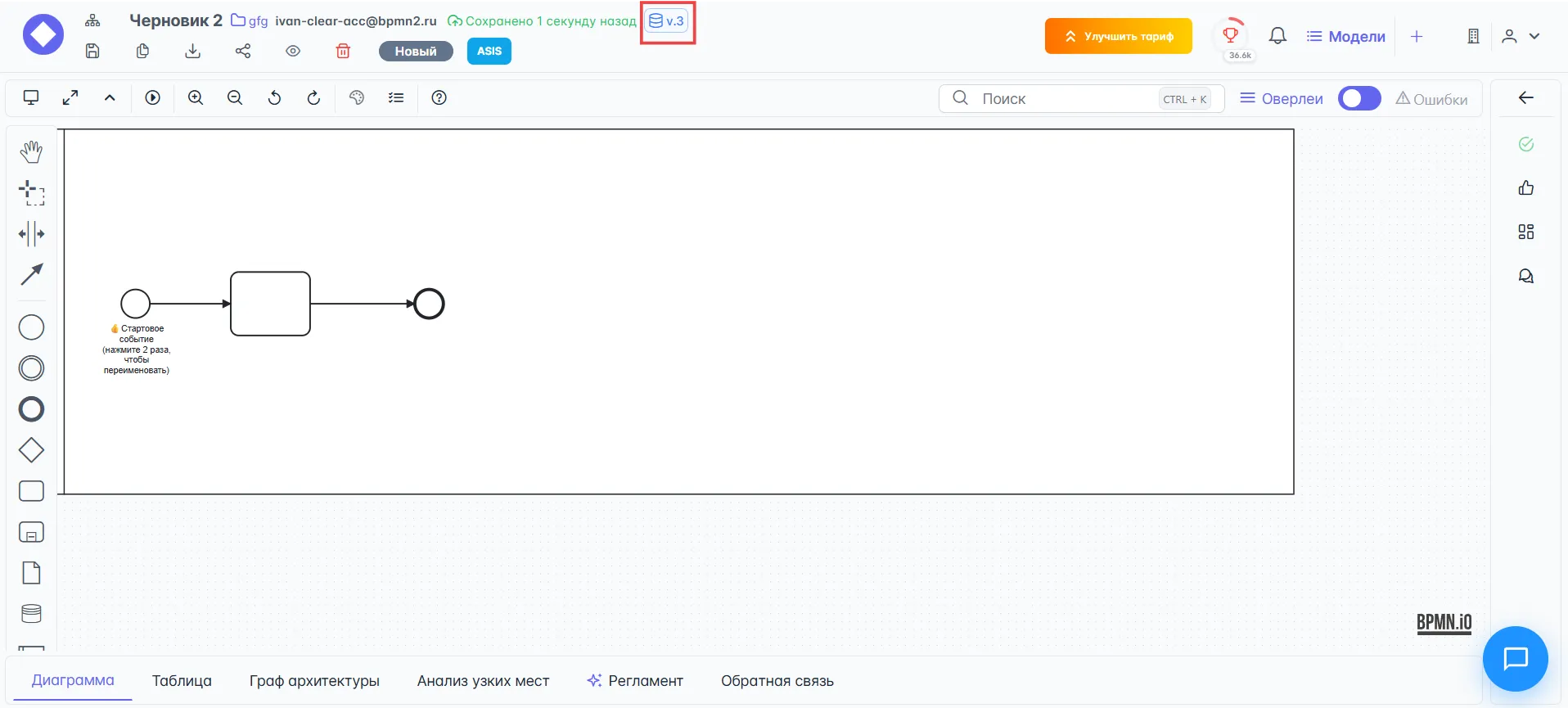This screenshot has width=1568, height=708.
Task: Collapse toolbar with the up chevron
Action: 110,97
